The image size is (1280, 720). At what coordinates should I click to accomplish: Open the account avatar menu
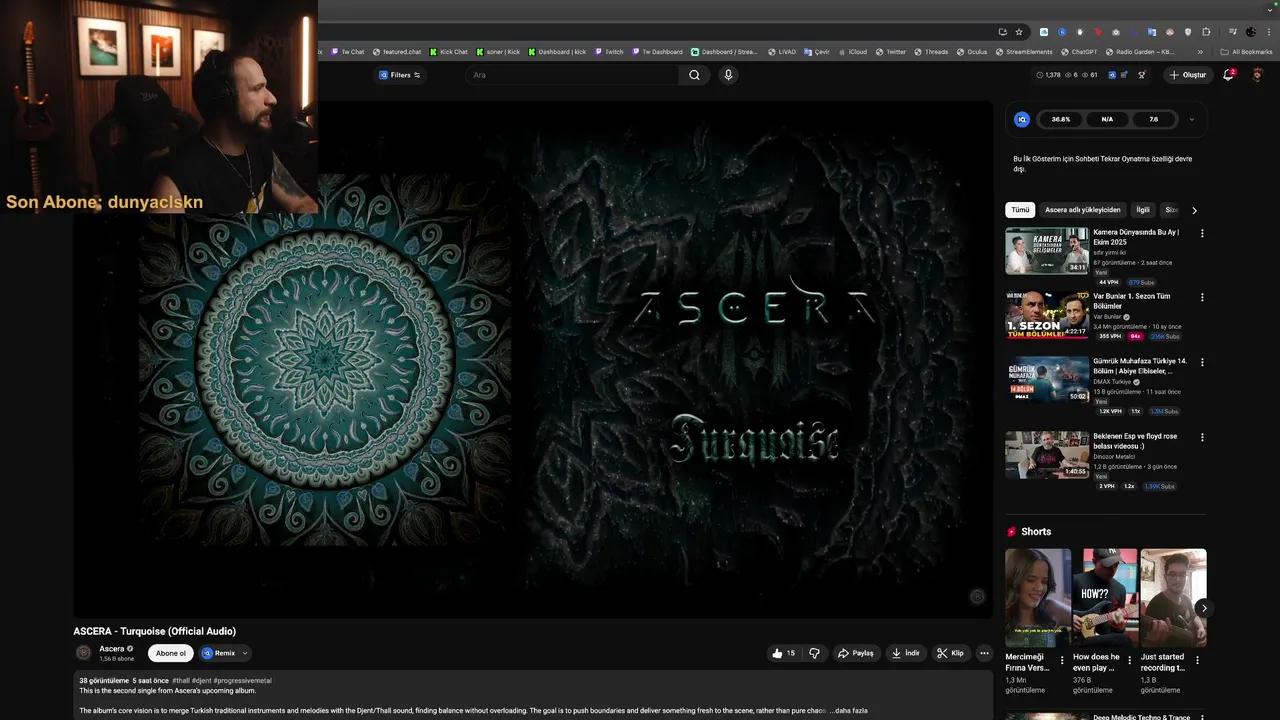[1258, 75]
